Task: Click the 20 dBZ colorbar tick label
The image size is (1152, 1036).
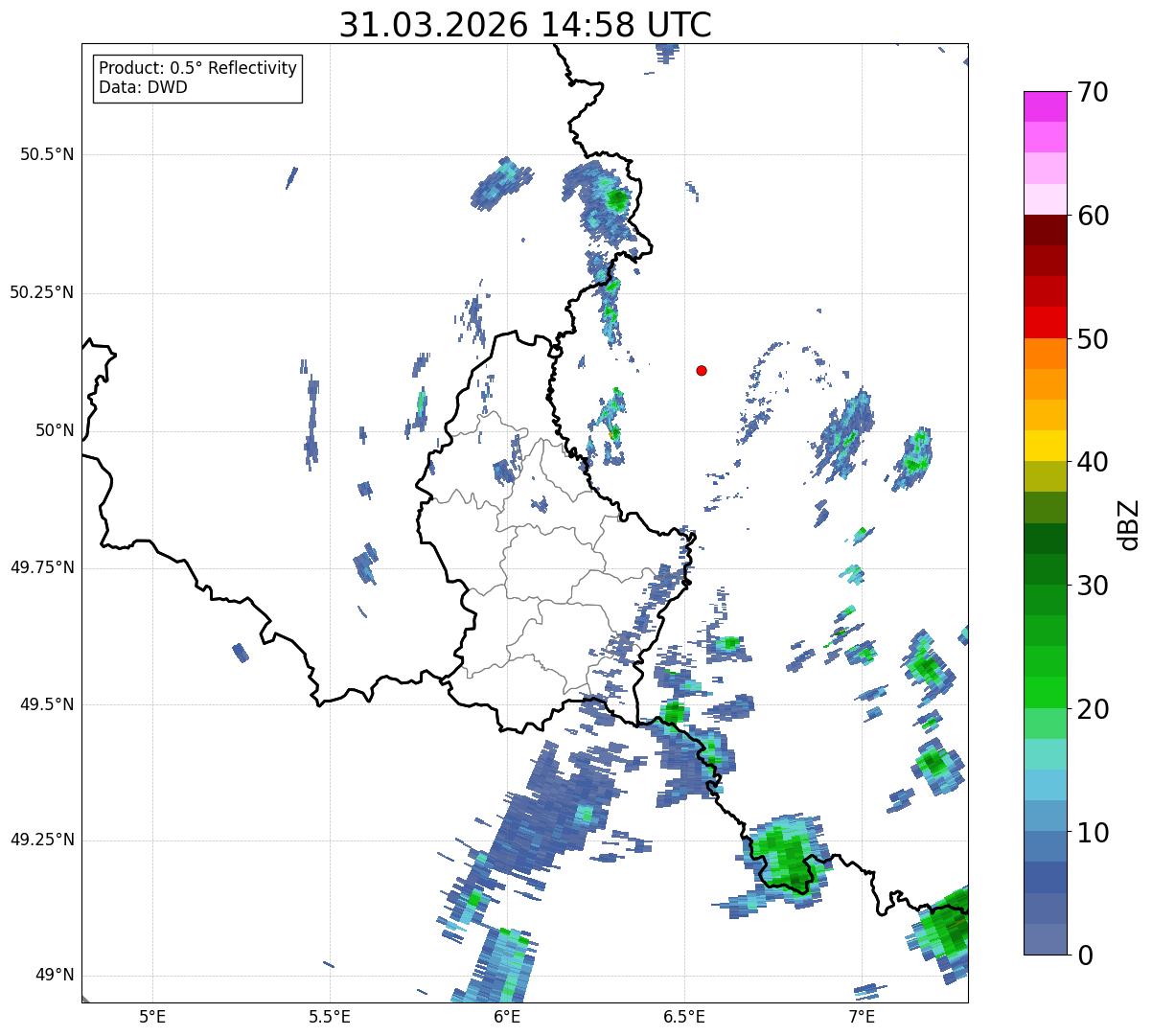Action: pyautogui.click(x=1094, y=709)
